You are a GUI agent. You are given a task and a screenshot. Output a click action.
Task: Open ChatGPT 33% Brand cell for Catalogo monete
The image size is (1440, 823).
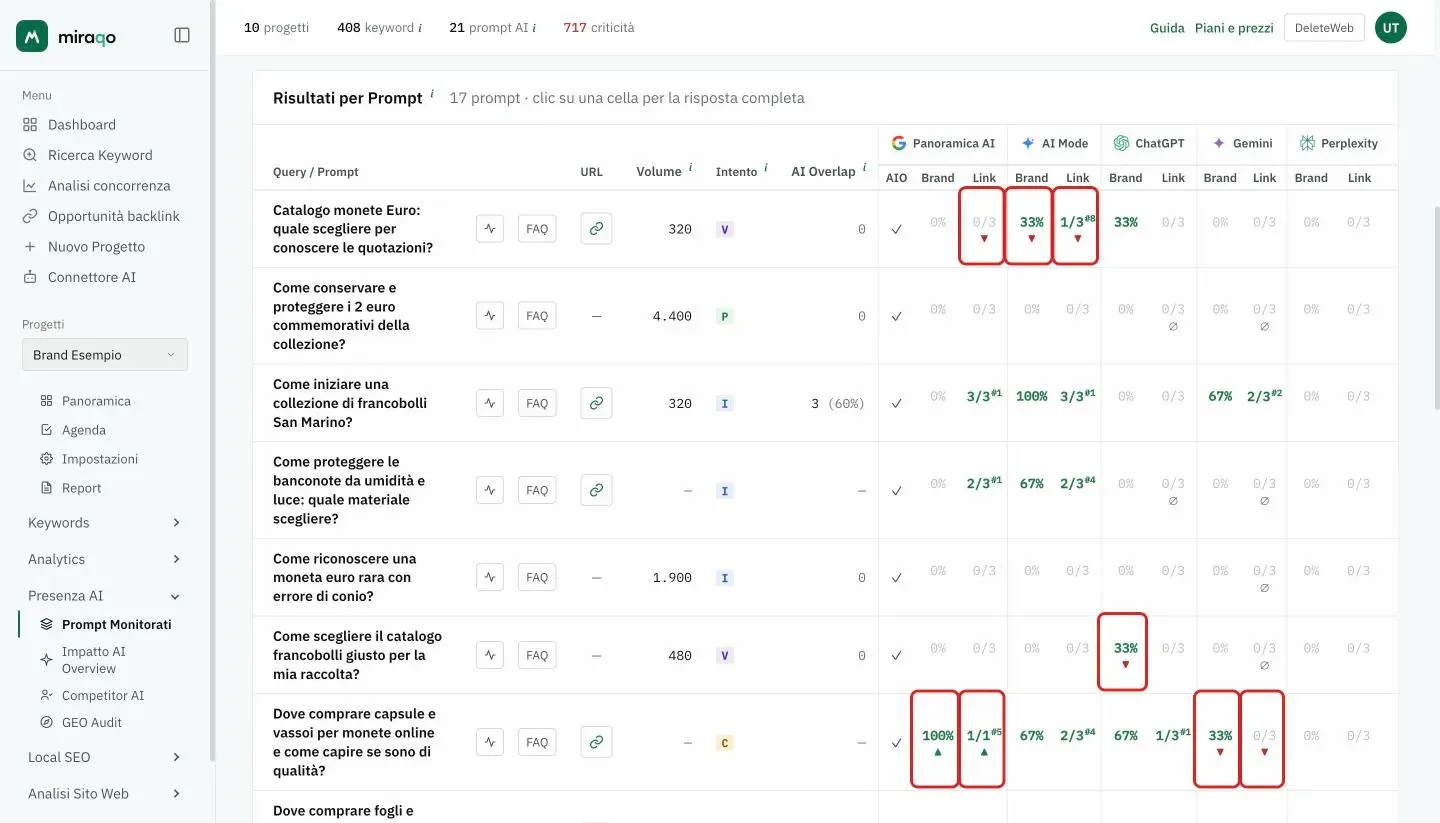tap(1126, 222)
